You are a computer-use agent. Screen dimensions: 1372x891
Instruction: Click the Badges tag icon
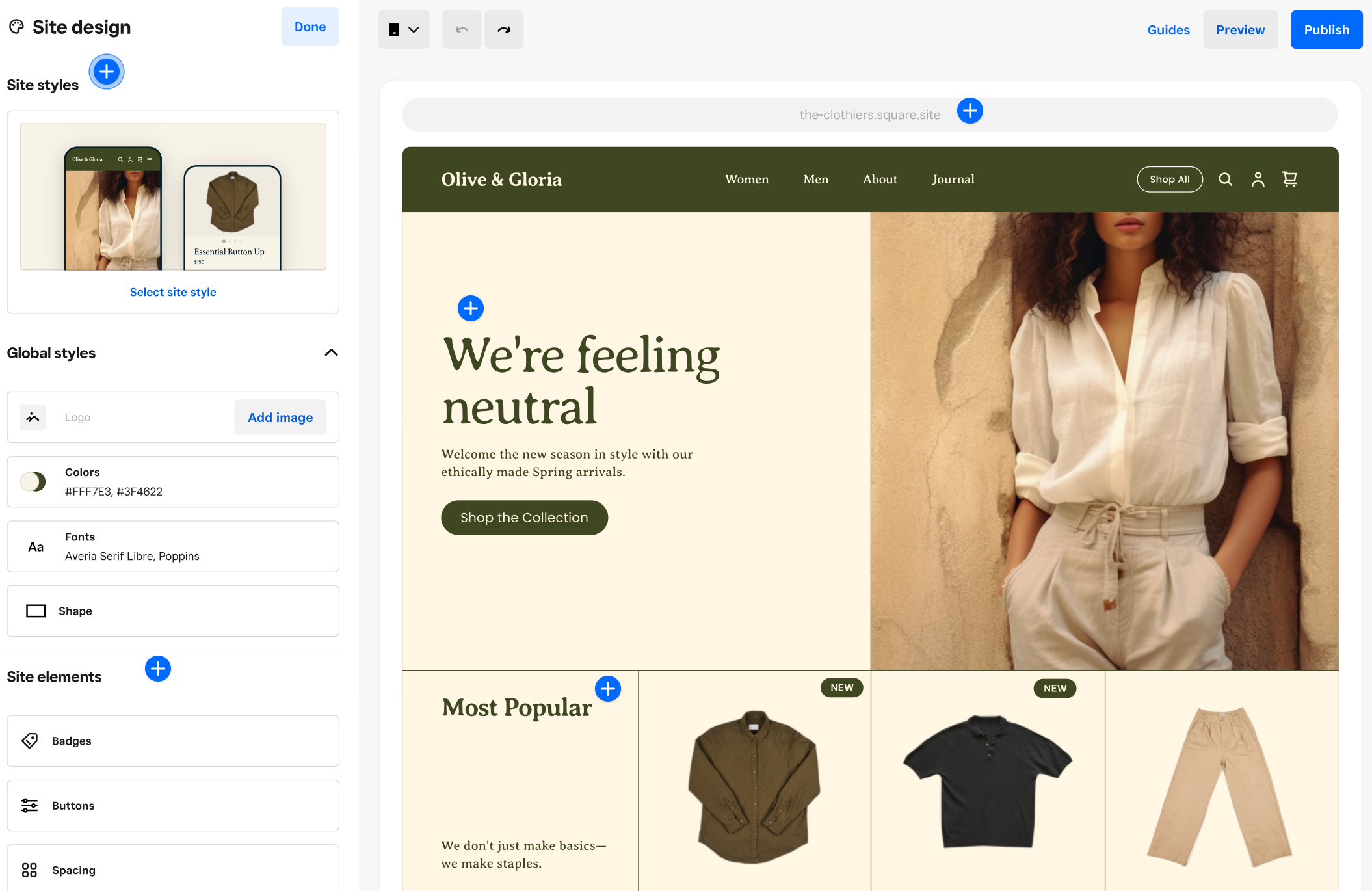coord(31,741)
